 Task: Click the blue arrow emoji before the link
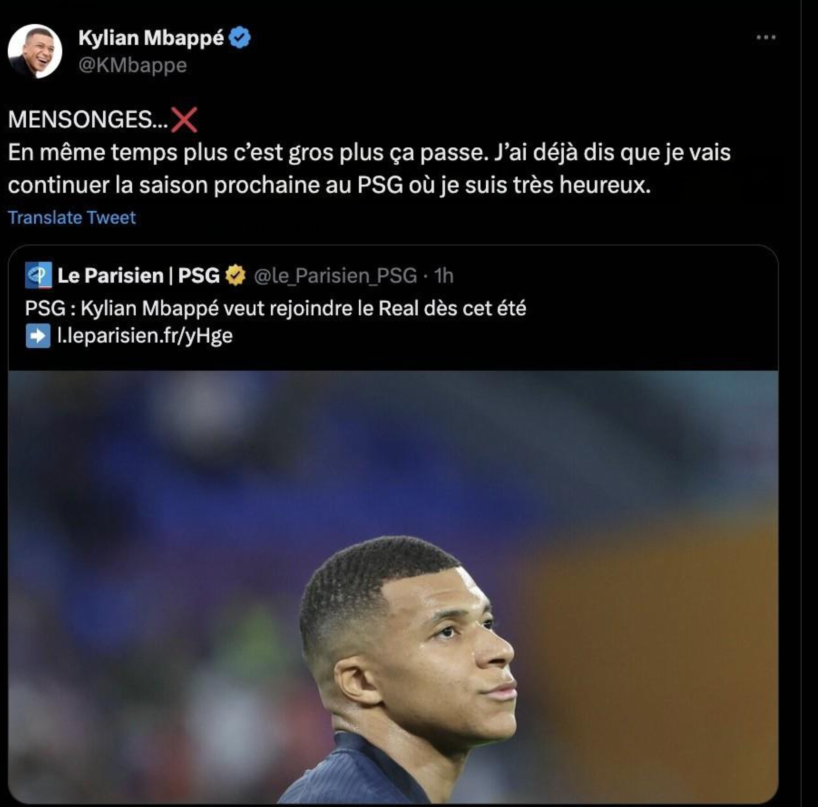click(x=38, y=336)
